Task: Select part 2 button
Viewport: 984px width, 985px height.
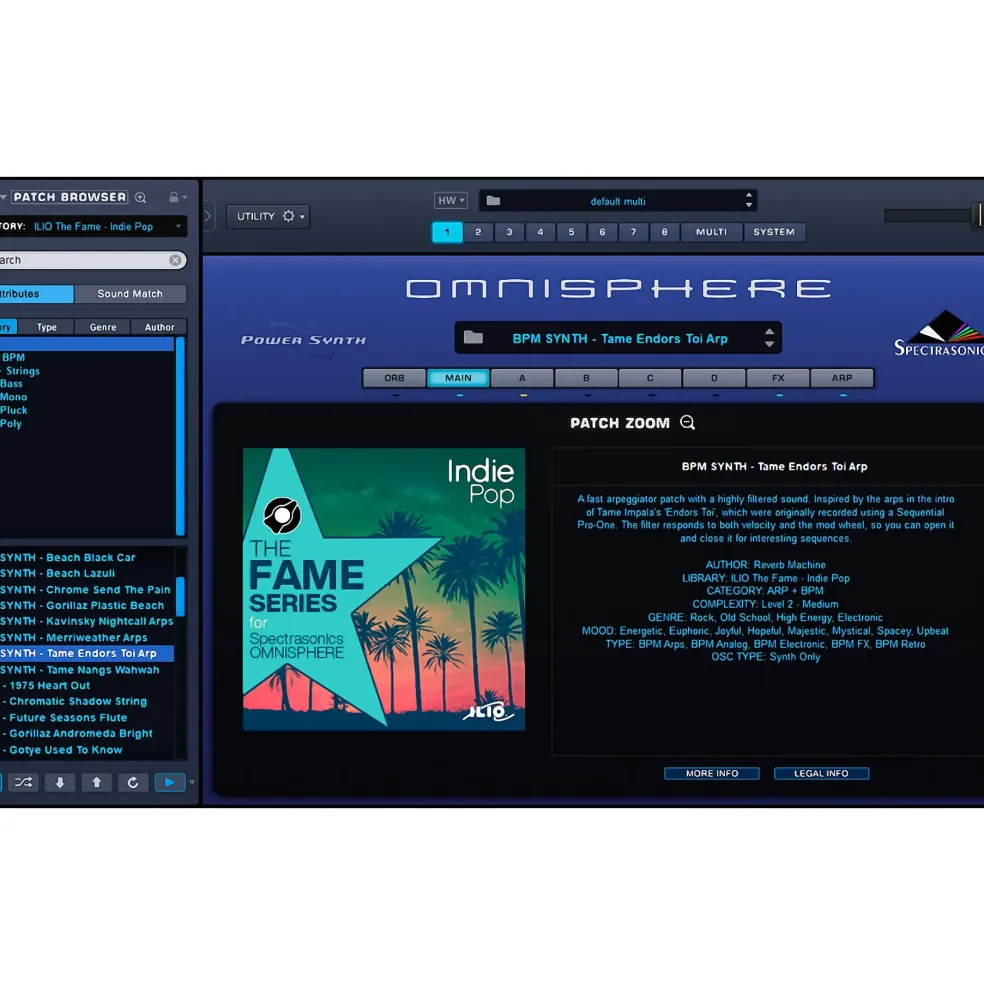Action: tap(478, 232)
